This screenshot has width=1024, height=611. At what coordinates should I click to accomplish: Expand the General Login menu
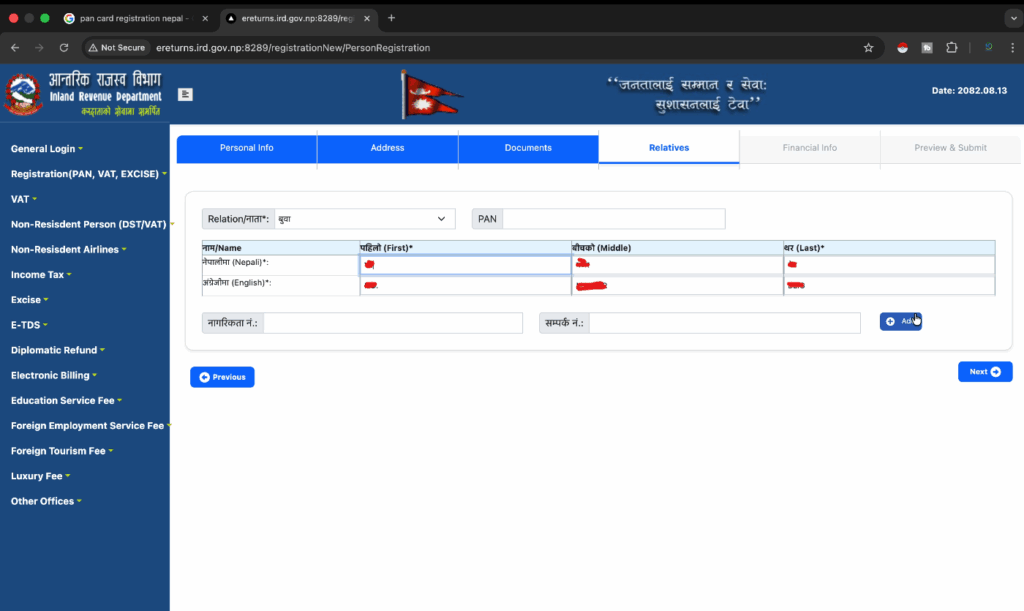click(x=46, y=149)
